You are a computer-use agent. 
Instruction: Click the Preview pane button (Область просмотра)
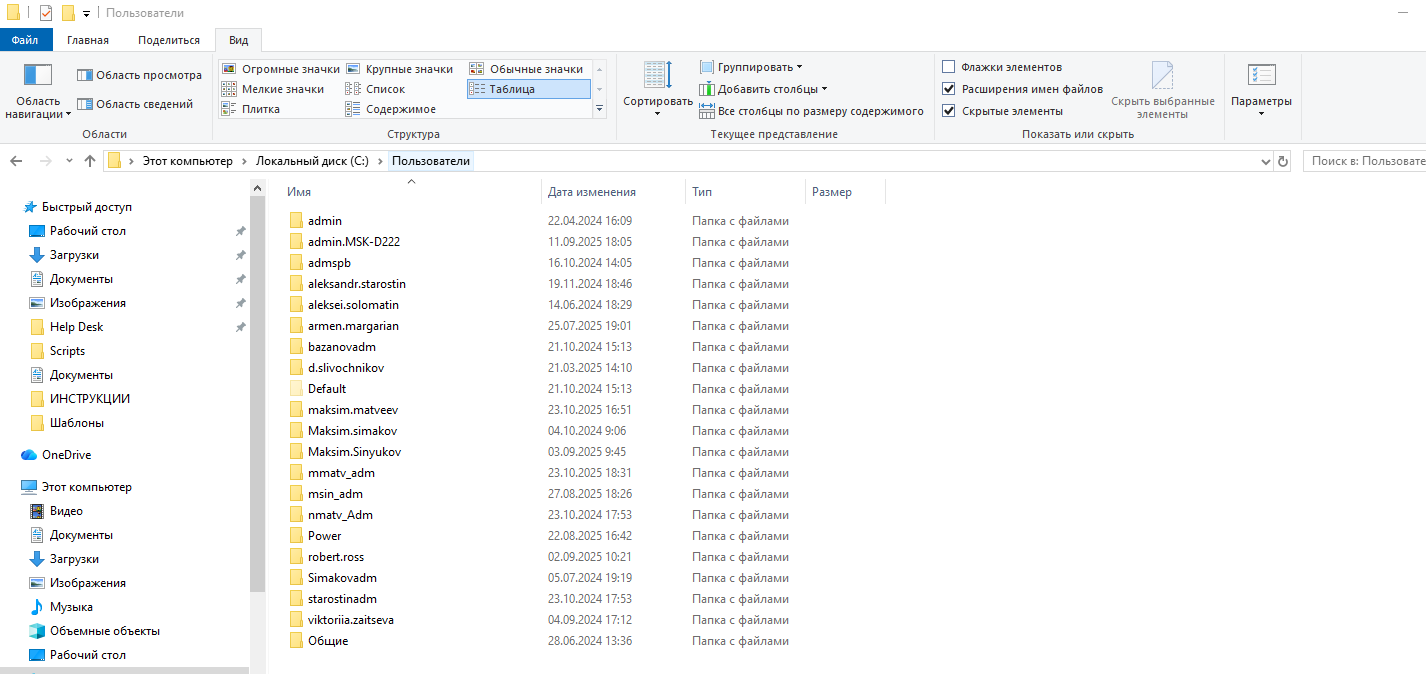point(139,75)
